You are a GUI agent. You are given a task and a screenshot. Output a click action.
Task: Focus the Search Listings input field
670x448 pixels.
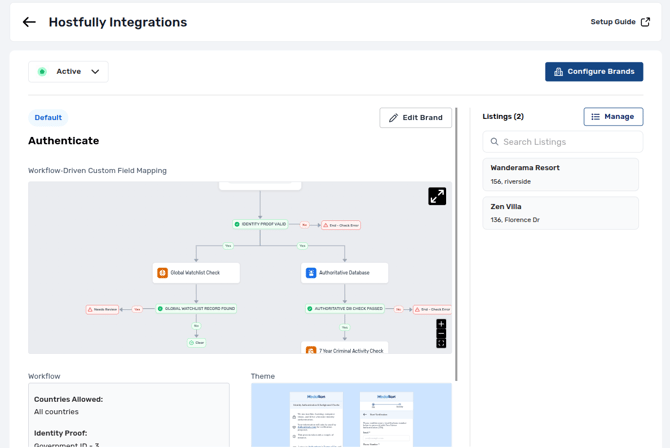coord(563,142)
